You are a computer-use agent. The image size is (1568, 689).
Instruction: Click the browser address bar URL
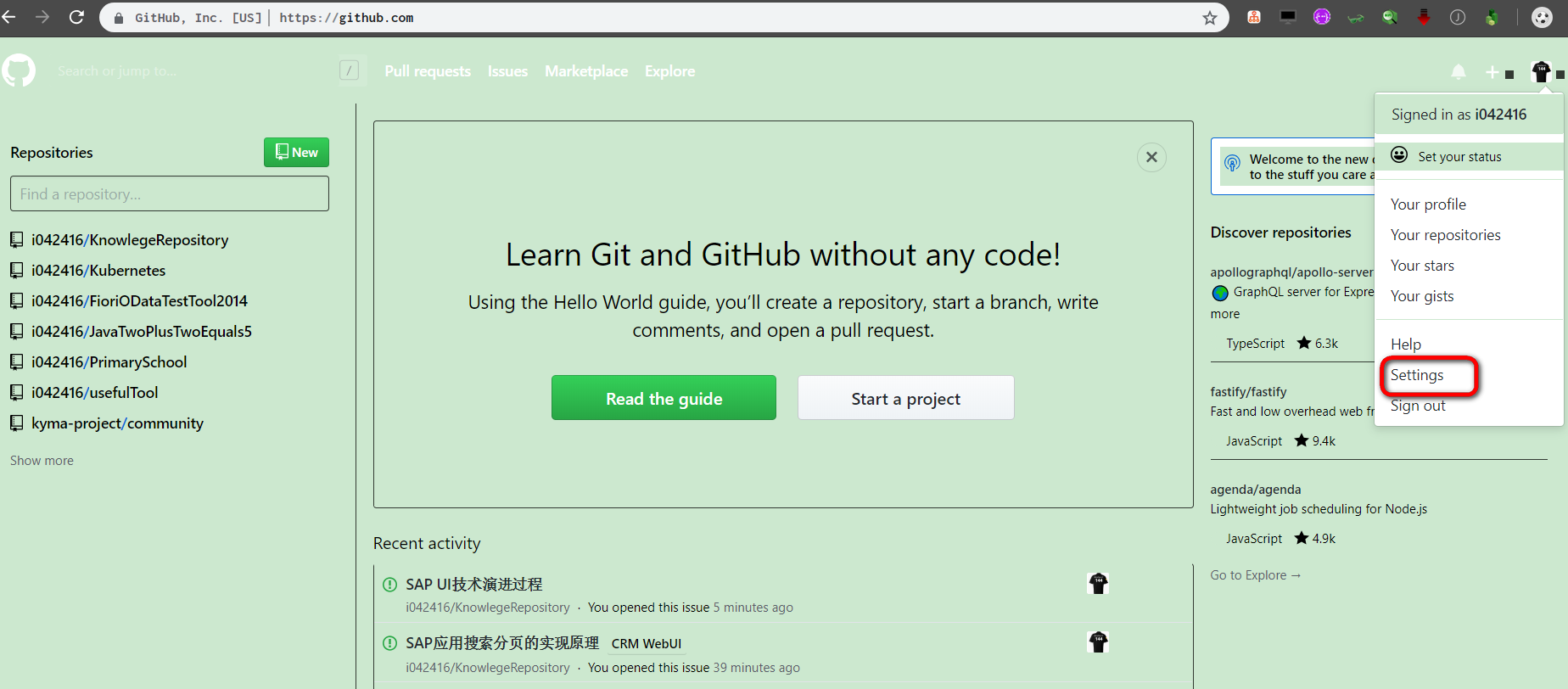click(346, 18)
